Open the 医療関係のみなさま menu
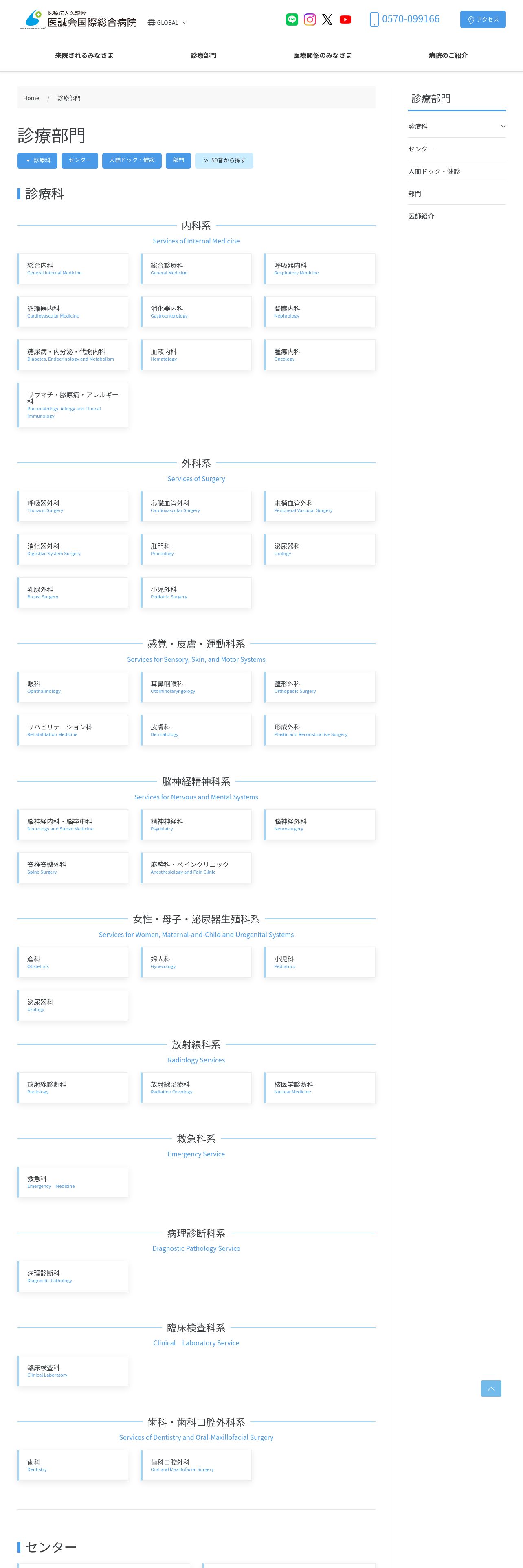The image size is (523, 1568). point(323,55)
